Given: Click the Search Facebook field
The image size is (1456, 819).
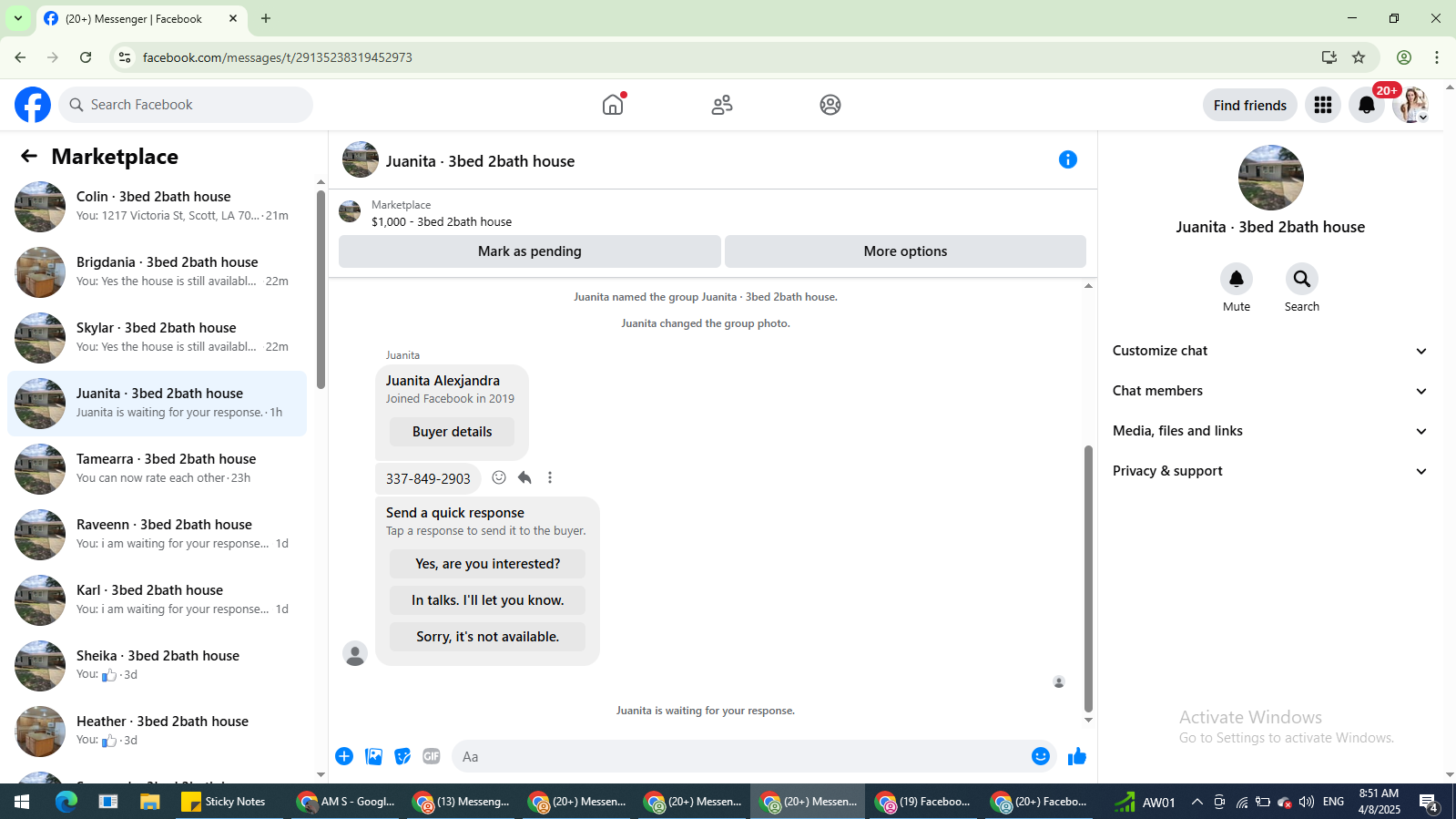Looking at the screenshot, I should [186, 105].
